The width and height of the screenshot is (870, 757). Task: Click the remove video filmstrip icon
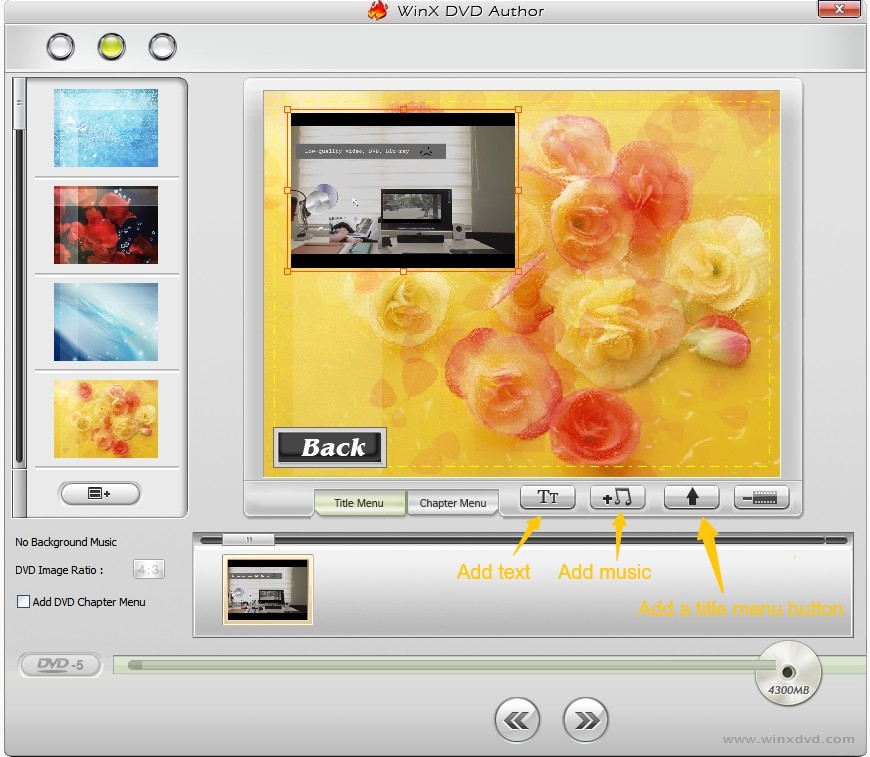(x=760, y=497)
